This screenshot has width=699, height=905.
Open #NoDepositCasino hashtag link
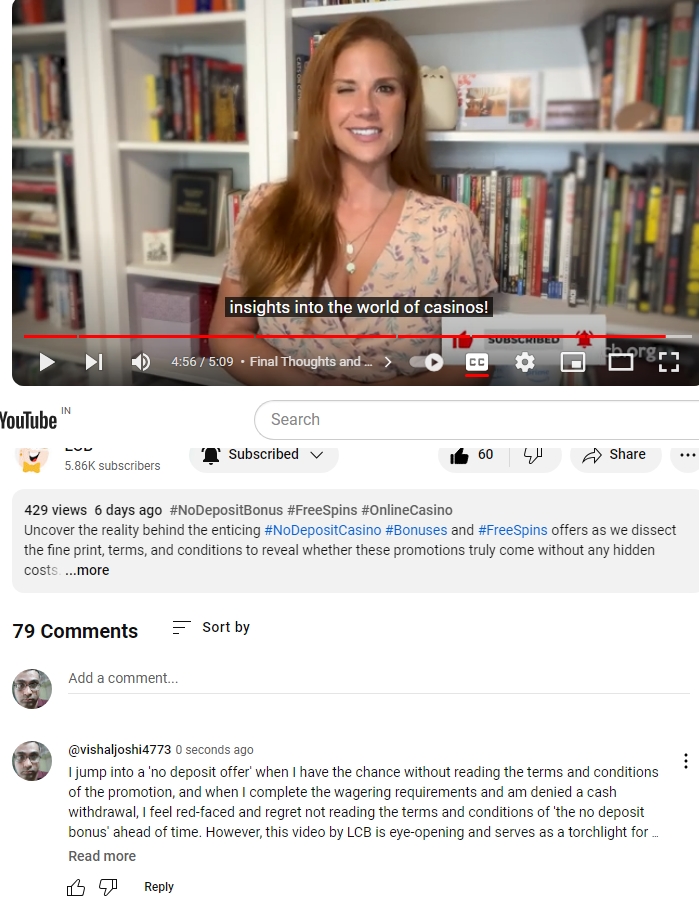[x=323, y=530]
